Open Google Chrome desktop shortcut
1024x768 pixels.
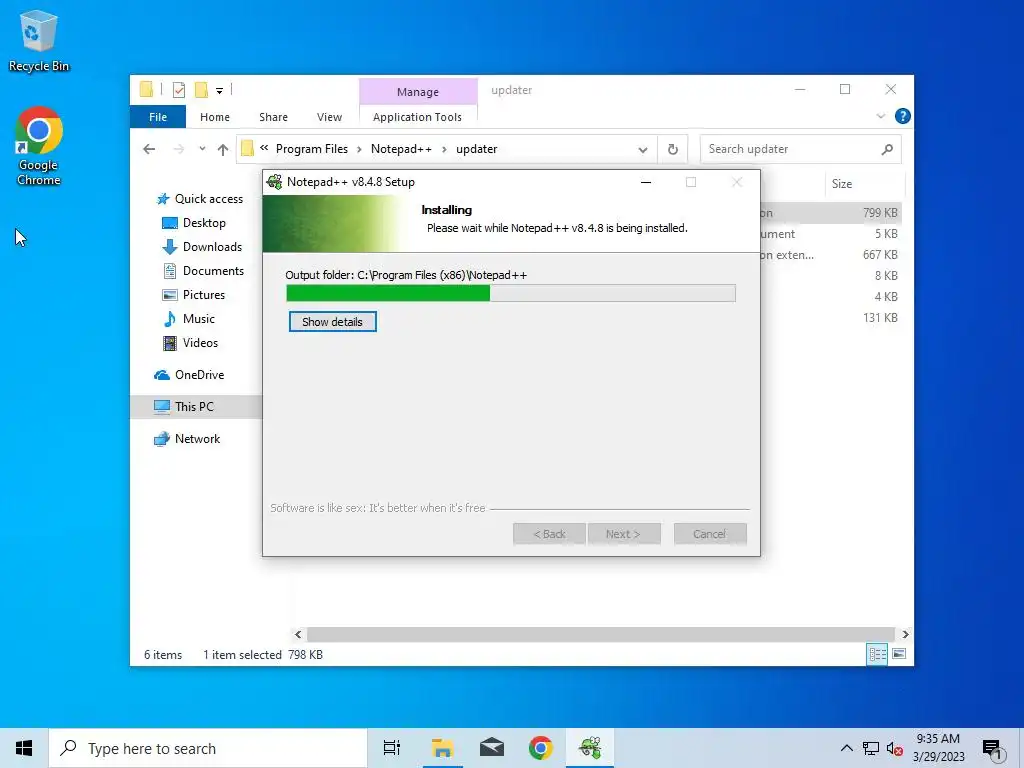39,146
